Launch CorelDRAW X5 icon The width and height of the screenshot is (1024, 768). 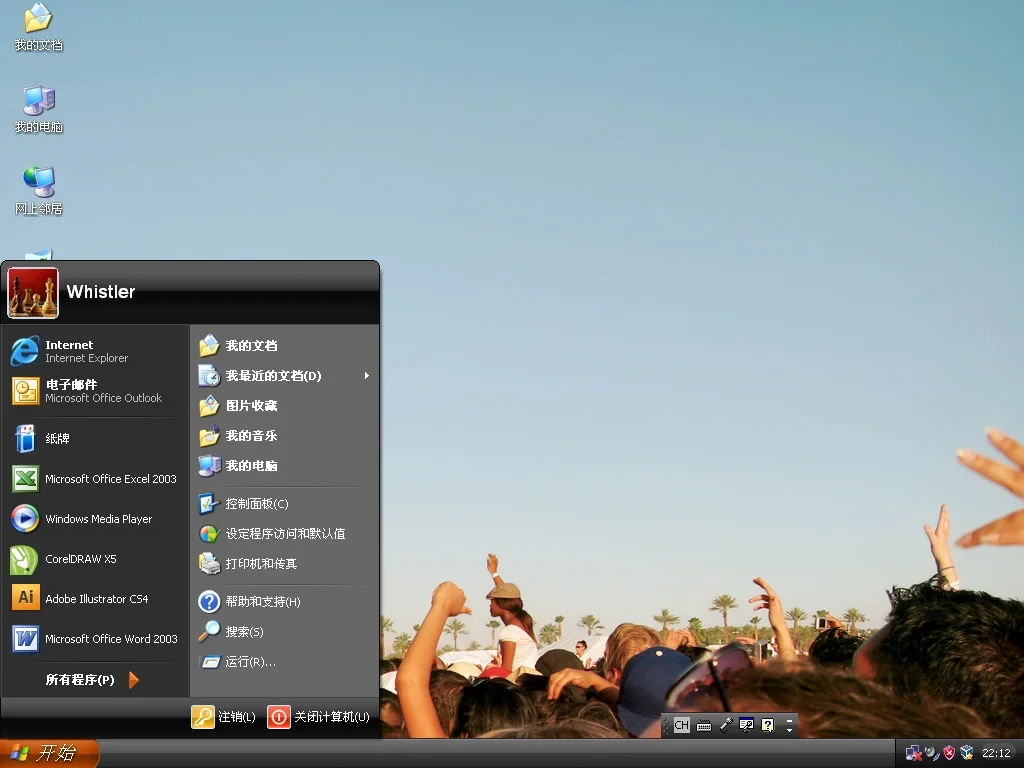(x=25, y=559)
